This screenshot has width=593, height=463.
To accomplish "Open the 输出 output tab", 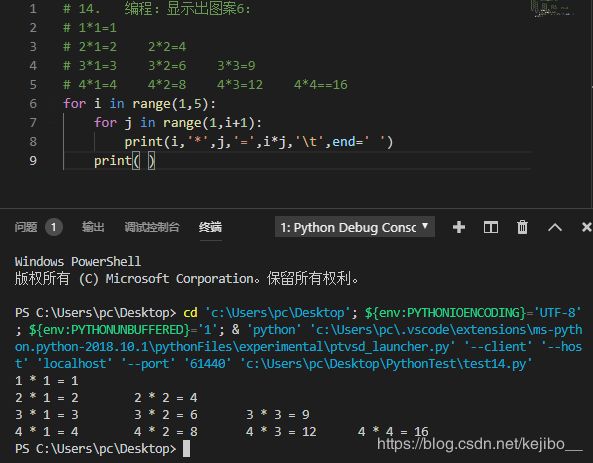I will tap(93, 227).
